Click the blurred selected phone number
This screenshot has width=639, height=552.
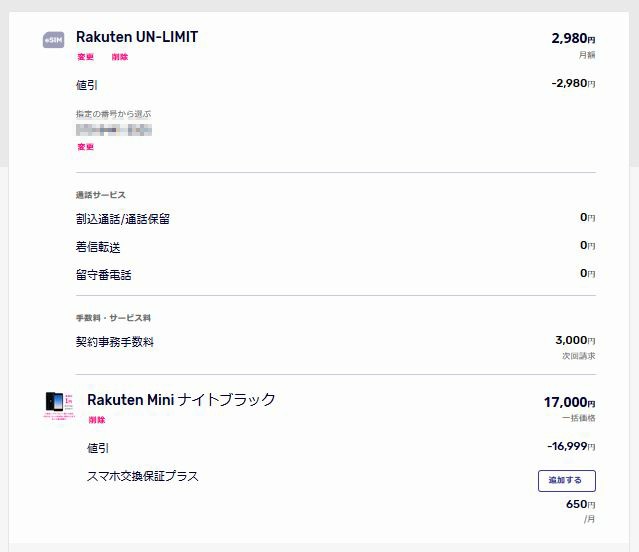point(114,130)
